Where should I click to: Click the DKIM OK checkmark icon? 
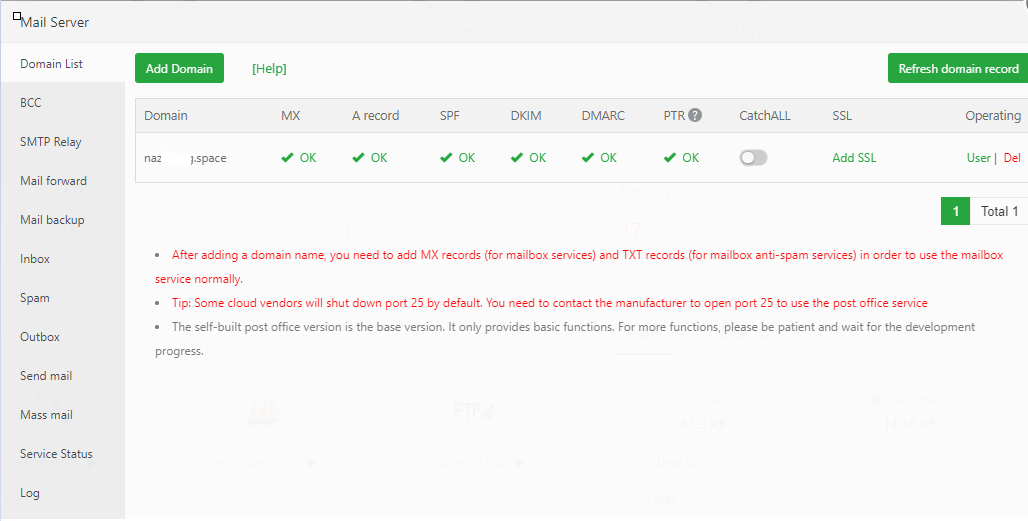tap(517, 158)
